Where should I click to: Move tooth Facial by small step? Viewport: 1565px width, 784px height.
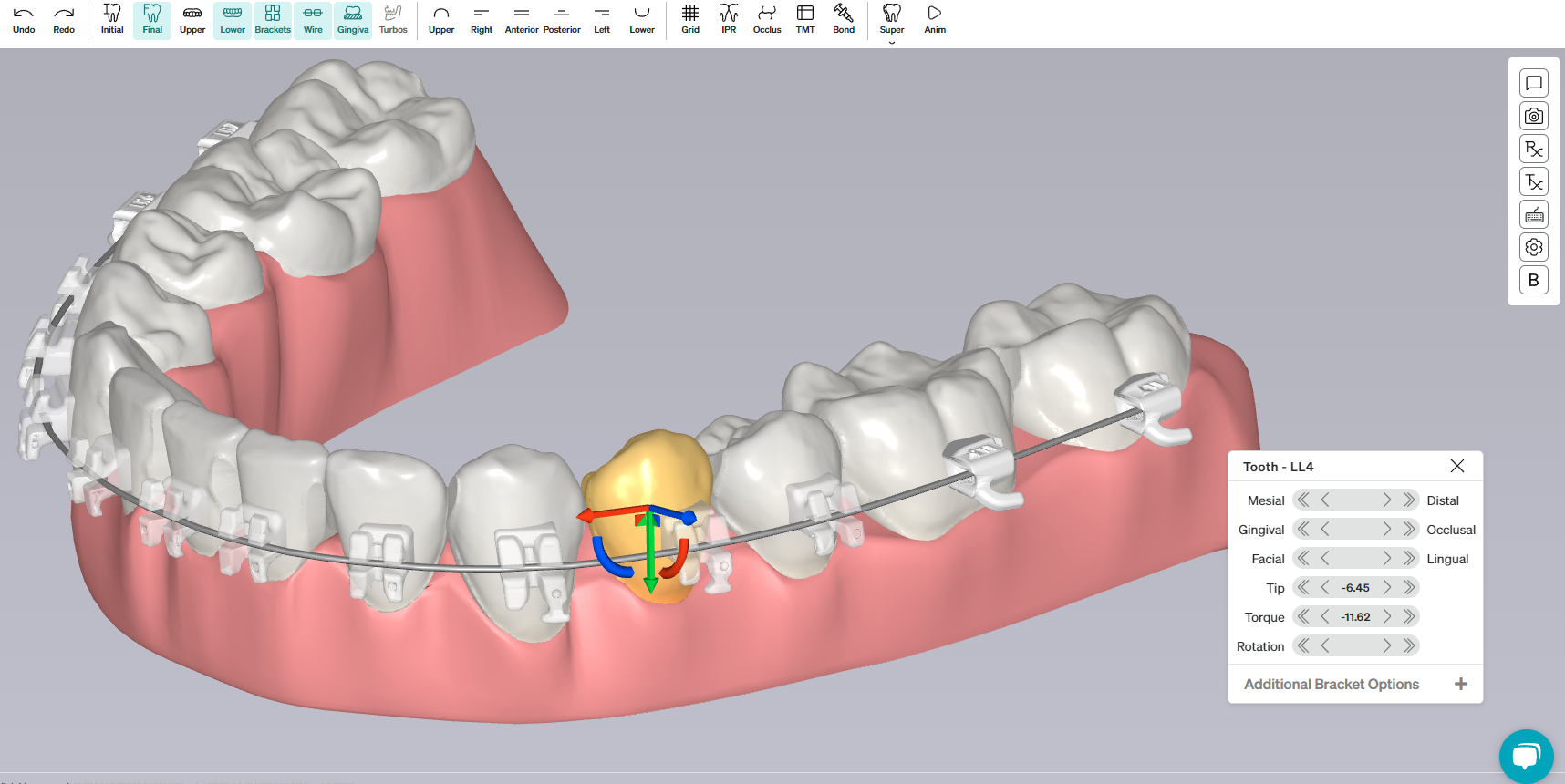[x=1325, y=558]
